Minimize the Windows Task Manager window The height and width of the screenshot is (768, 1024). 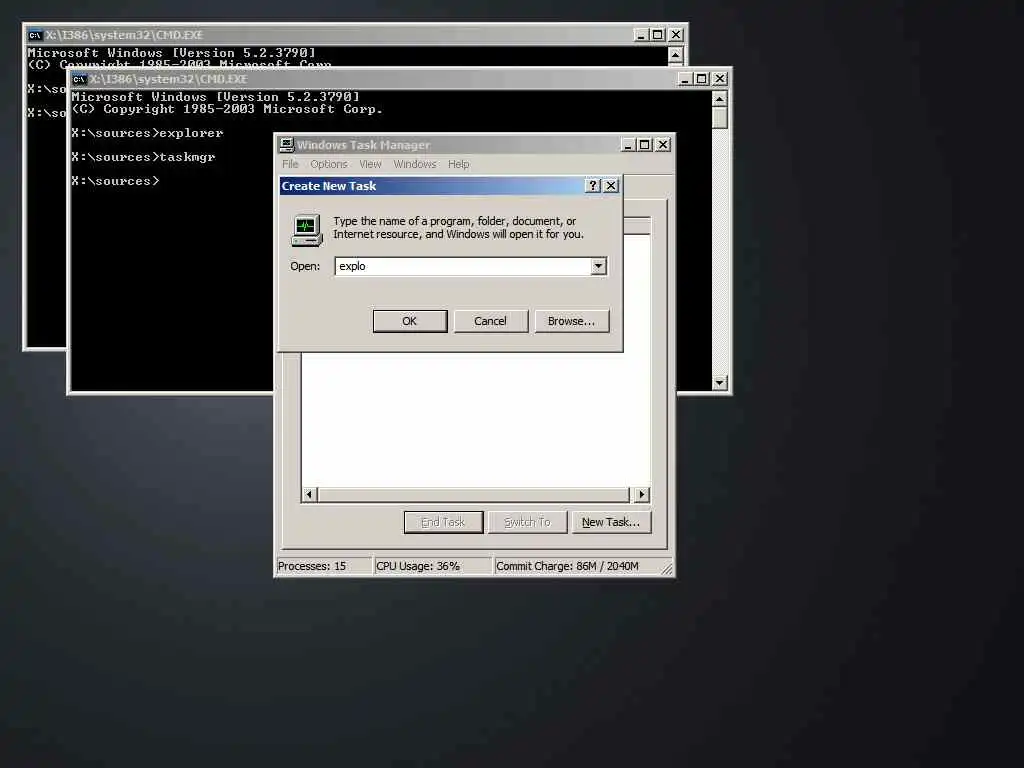point(628,144)
